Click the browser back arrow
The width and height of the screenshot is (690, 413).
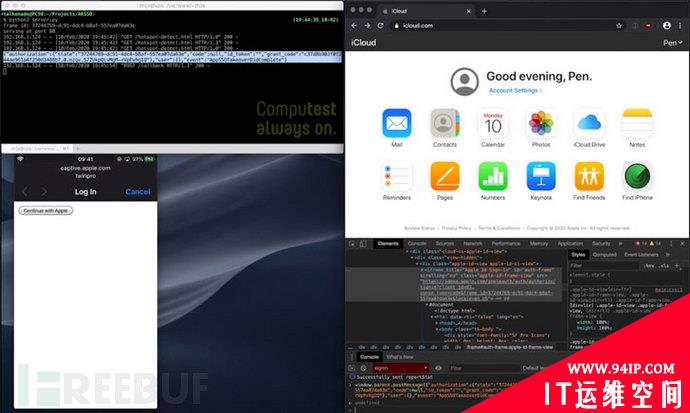[354, 26]
